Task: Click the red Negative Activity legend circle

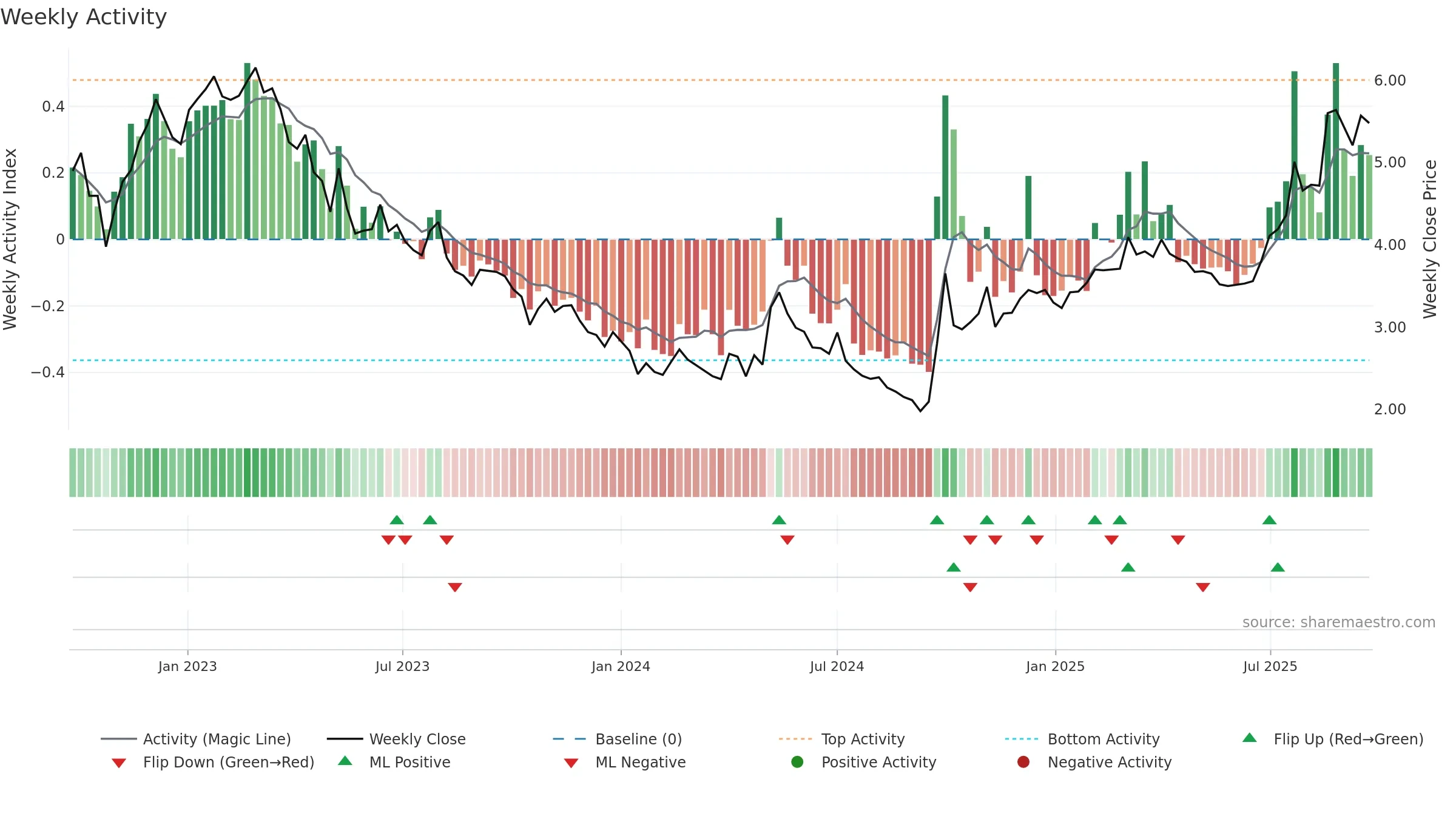Action: 1023,761
